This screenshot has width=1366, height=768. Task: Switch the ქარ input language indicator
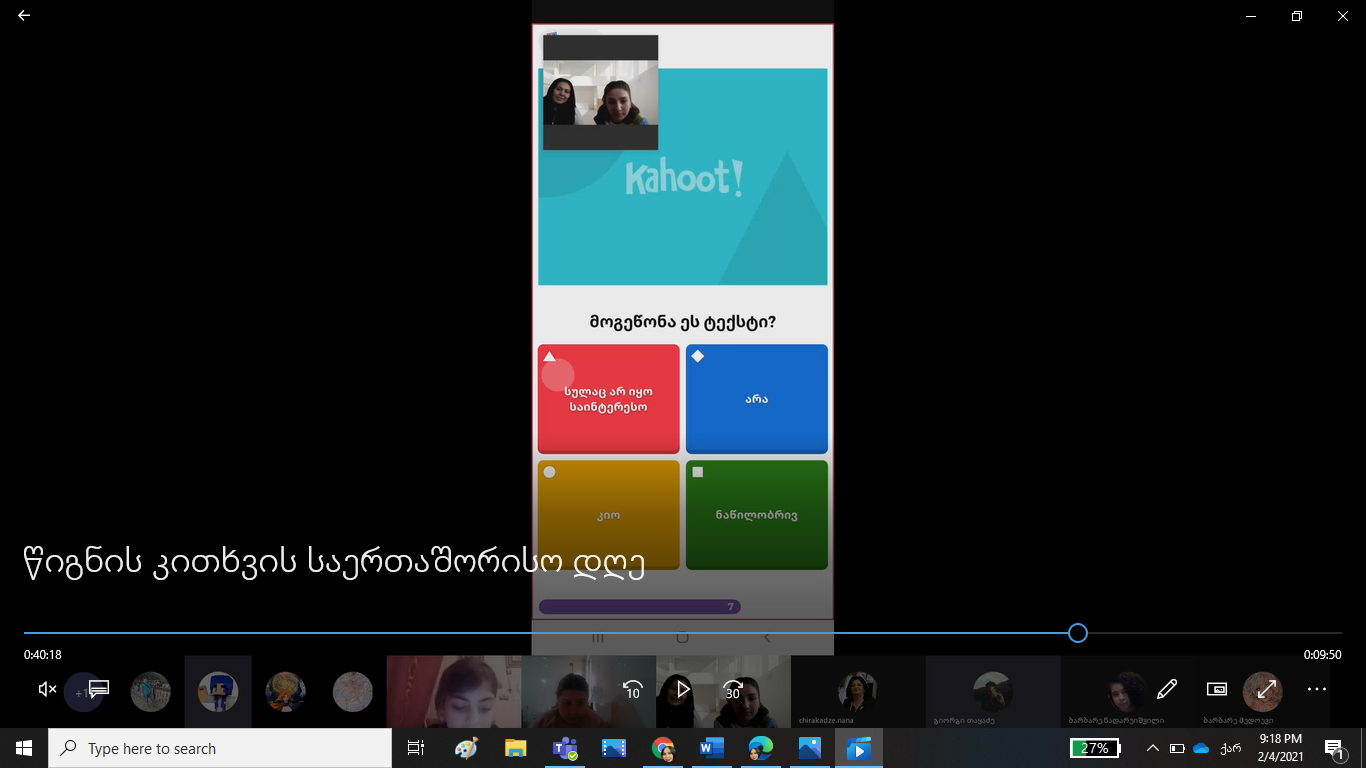click(x=1231, y=748)
